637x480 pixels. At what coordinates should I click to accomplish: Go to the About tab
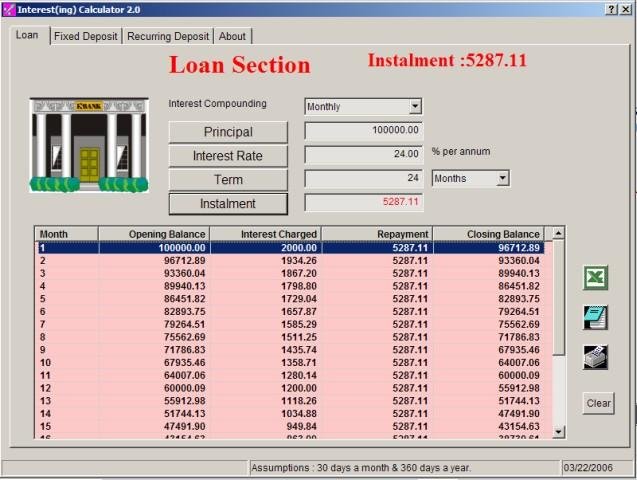coord(232,36)
